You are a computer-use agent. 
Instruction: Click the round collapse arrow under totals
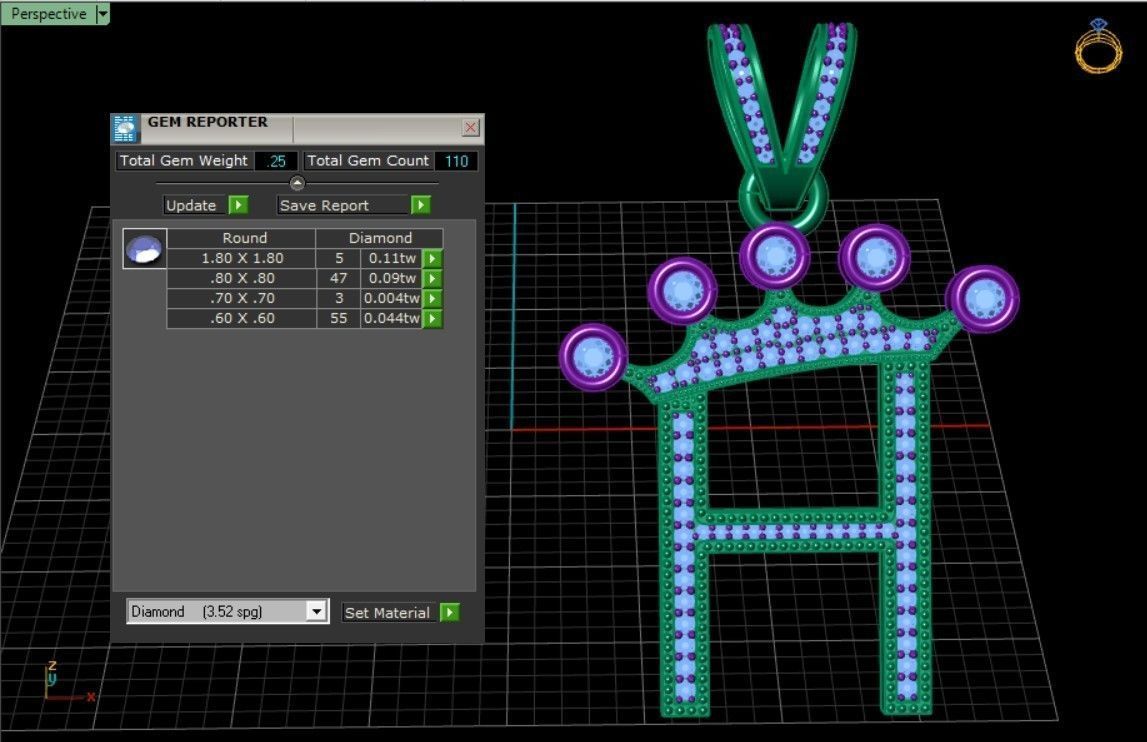297,183
